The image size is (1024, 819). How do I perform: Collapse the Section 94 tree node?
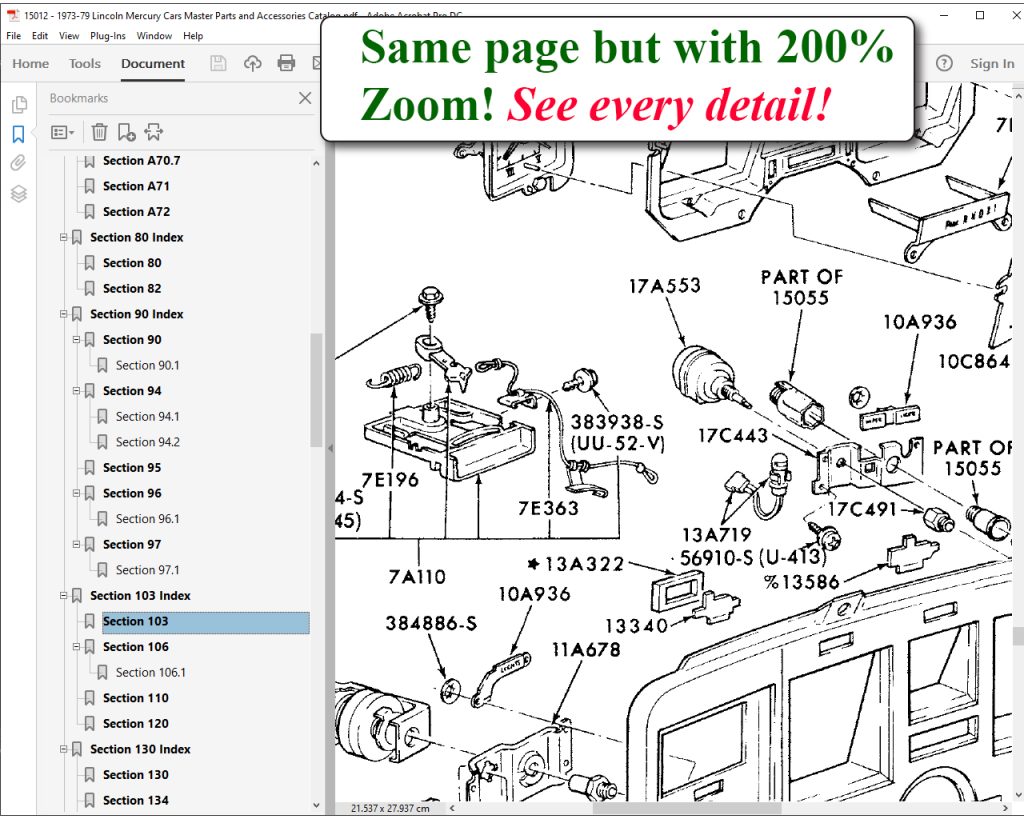point(76,391)
